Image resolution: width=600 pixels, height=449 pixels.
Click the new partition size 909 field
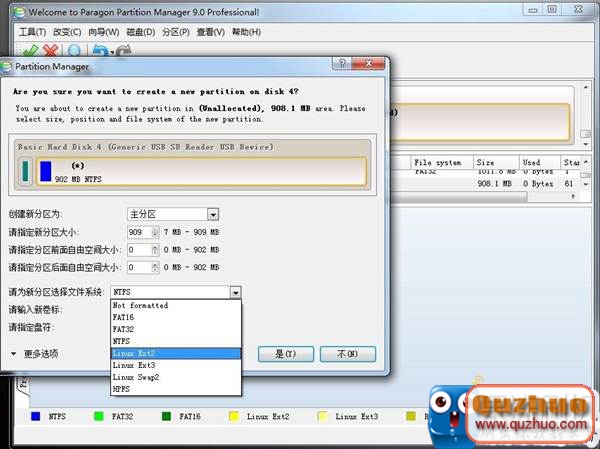[x=139, y=232]
